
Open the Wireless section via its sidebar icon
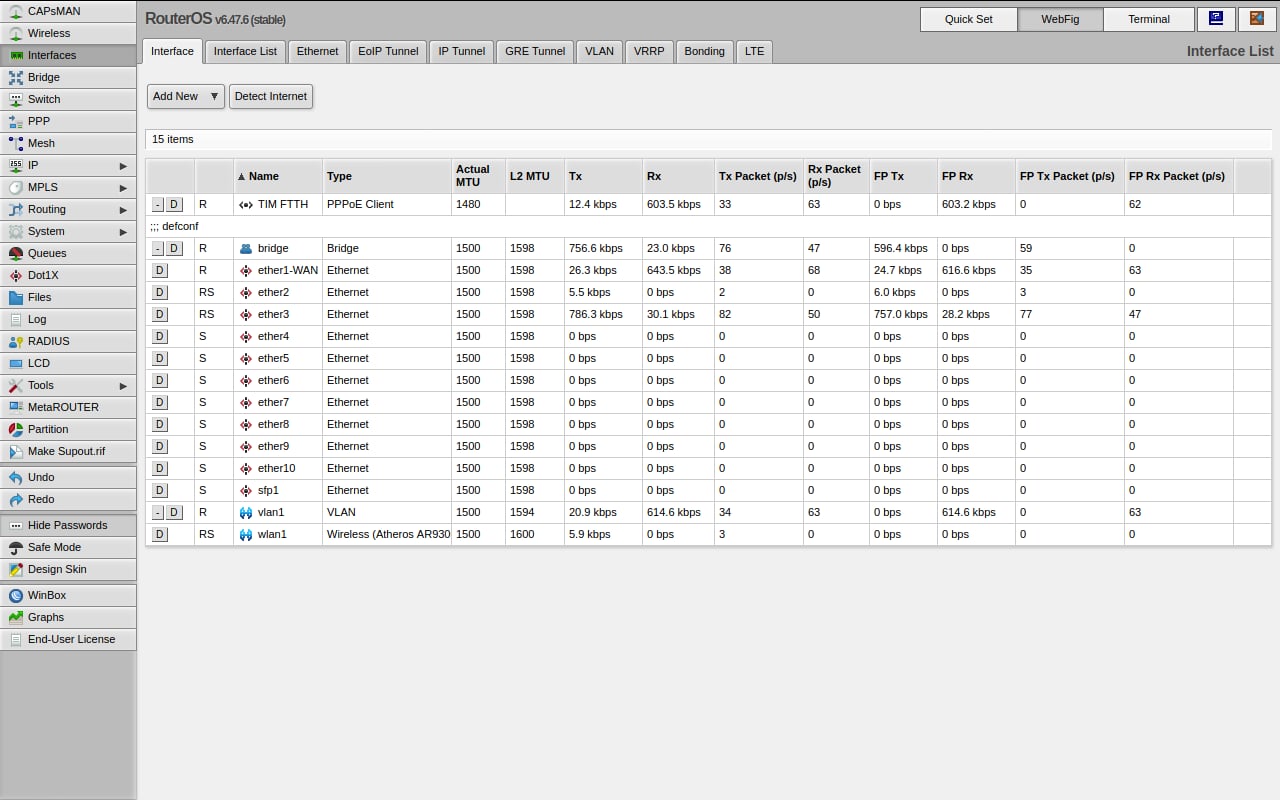pos(16,33)
